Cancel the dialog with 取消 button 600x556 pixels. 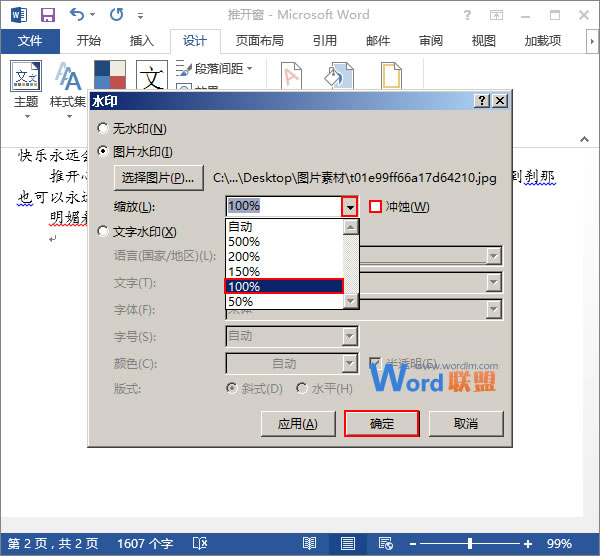(466, 424)
